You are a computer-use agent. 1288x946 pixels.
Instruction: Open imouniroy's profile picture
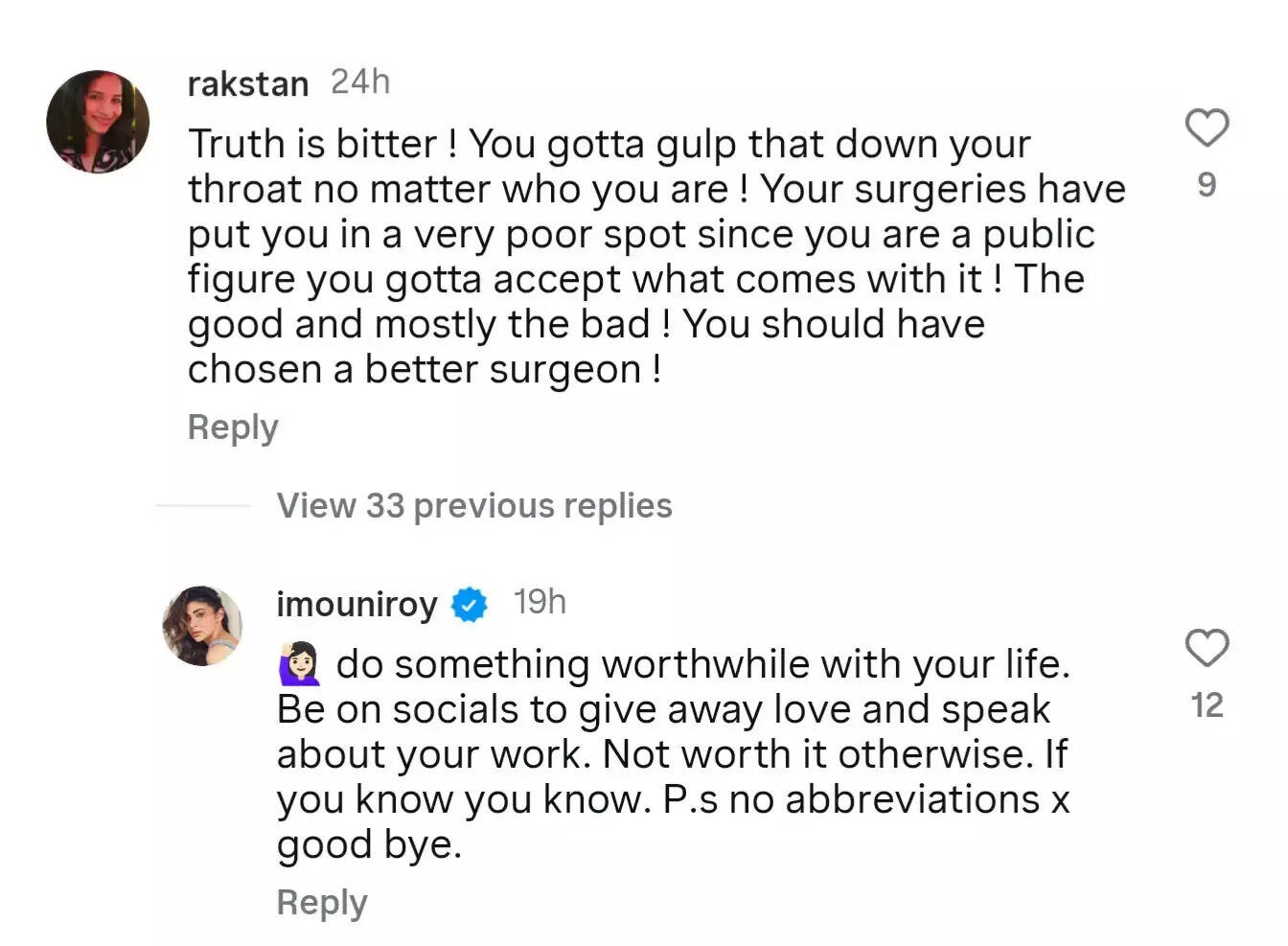point(202,626)
